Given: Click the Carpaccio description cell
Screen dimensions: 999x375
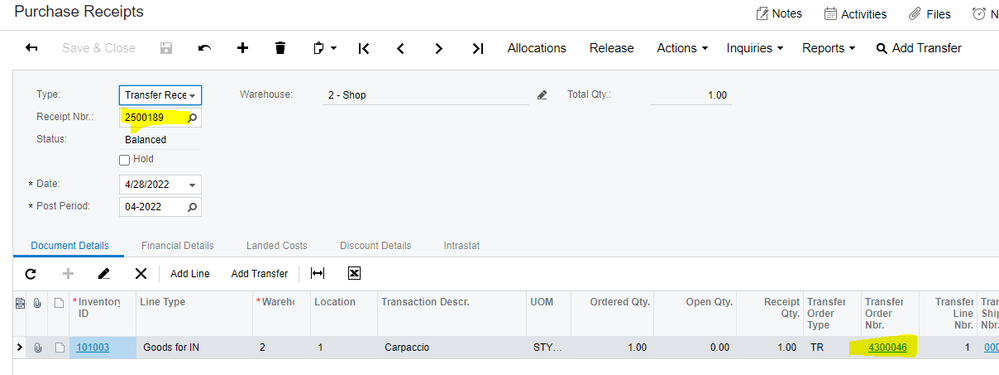Looking at the screenshot, I should click(452, 348).
